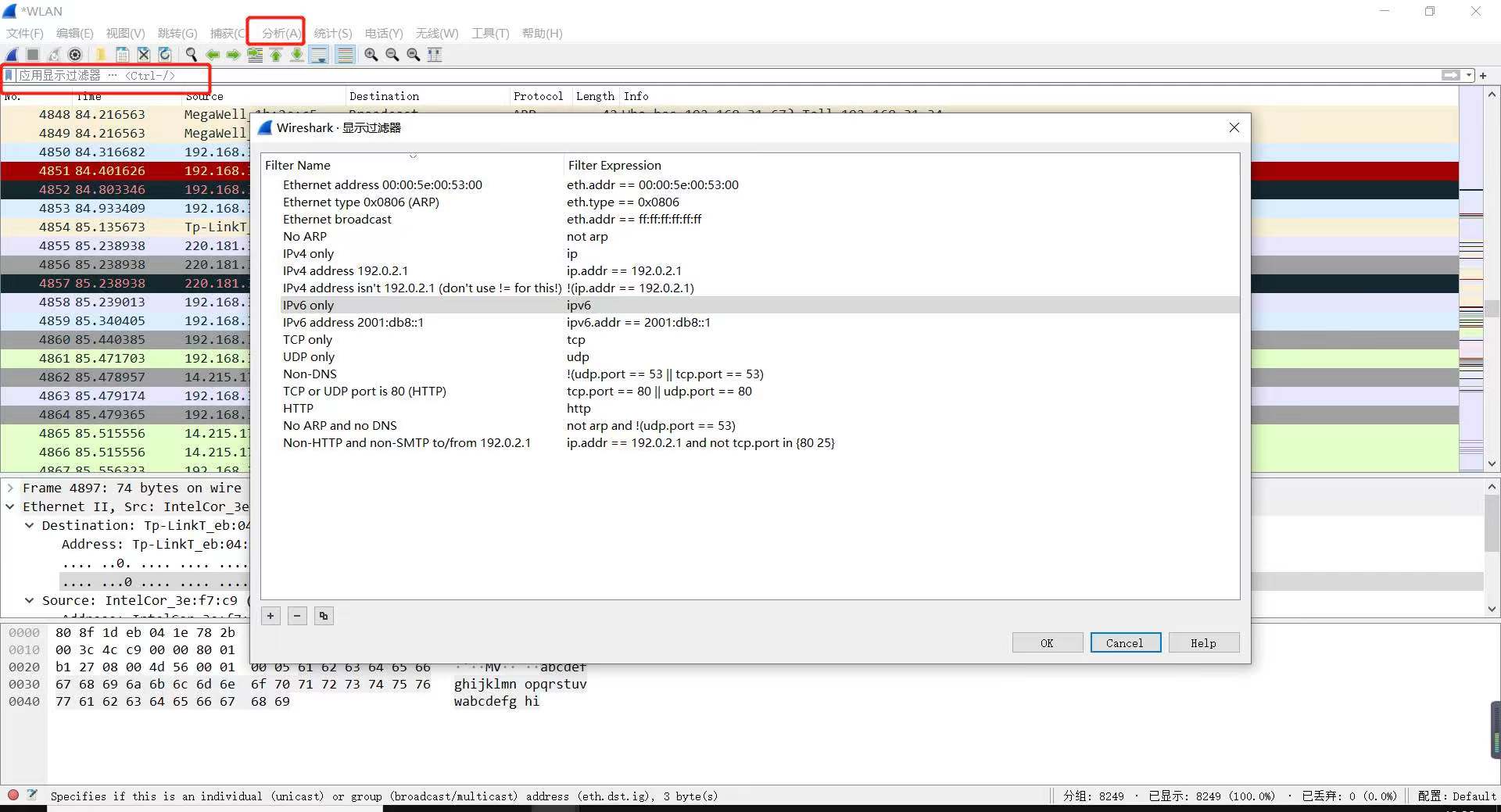The image size is (1501, 812).
Task: Add new filter with plus button in dialog
Action: (270, 616)
